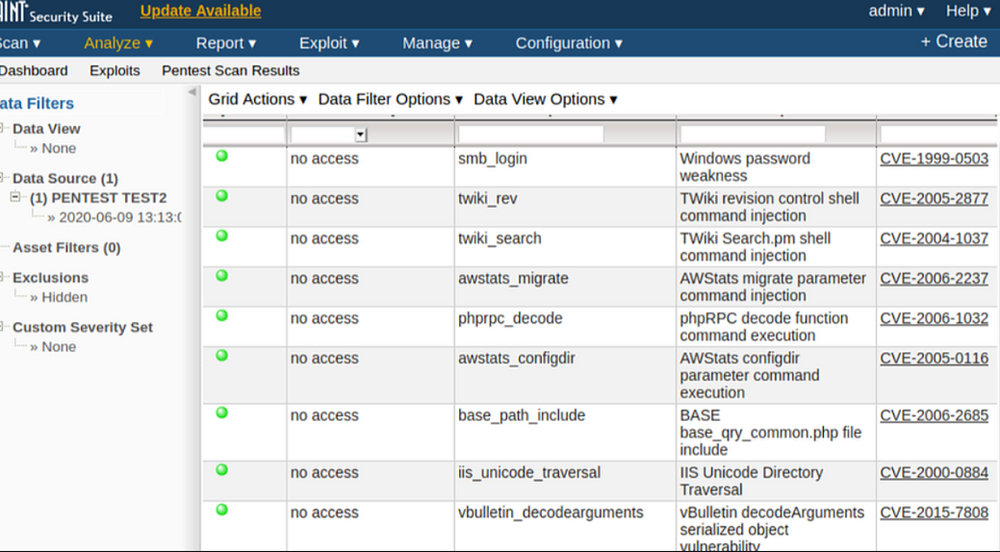This screenshot has height=552, width=1000.
Task: Open CVE-2006-2237 link
Action: coord(934,279)
